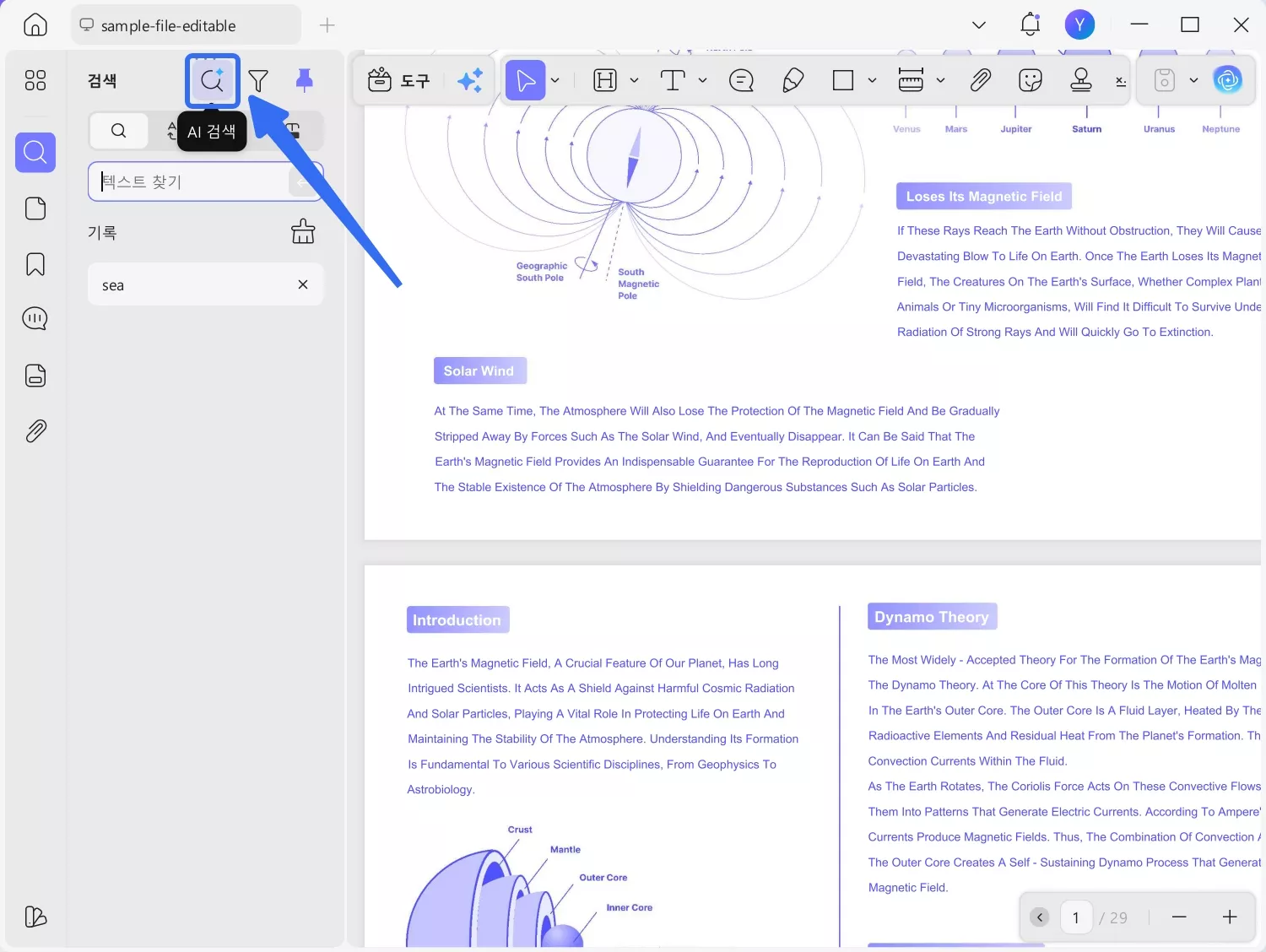
Task: Select the cursor selection tool
Action: (525, 81)
